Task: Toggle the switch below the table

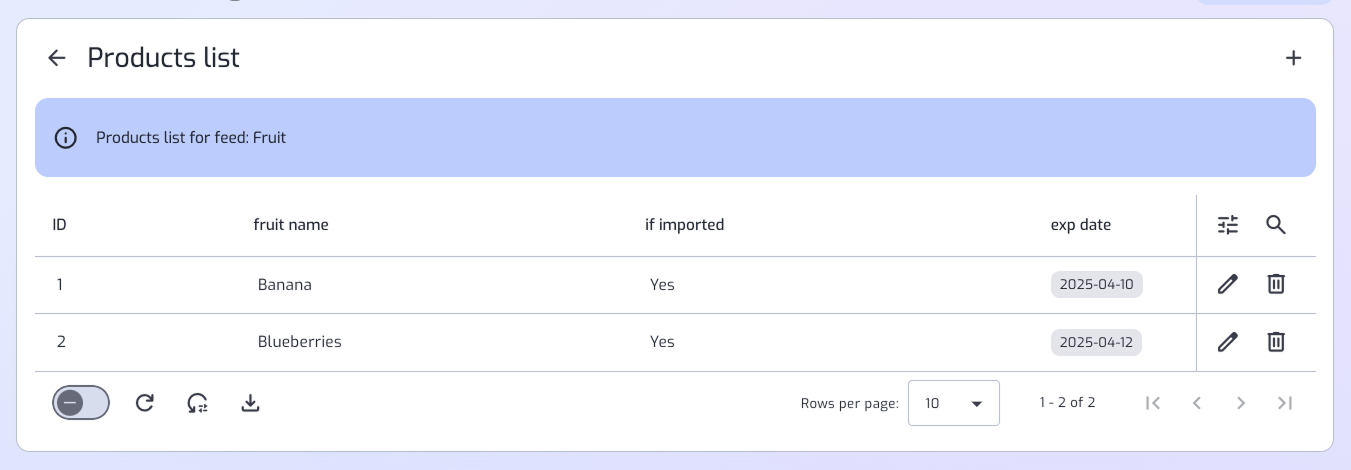Action: pyautogui.click(x=81, y=403)
